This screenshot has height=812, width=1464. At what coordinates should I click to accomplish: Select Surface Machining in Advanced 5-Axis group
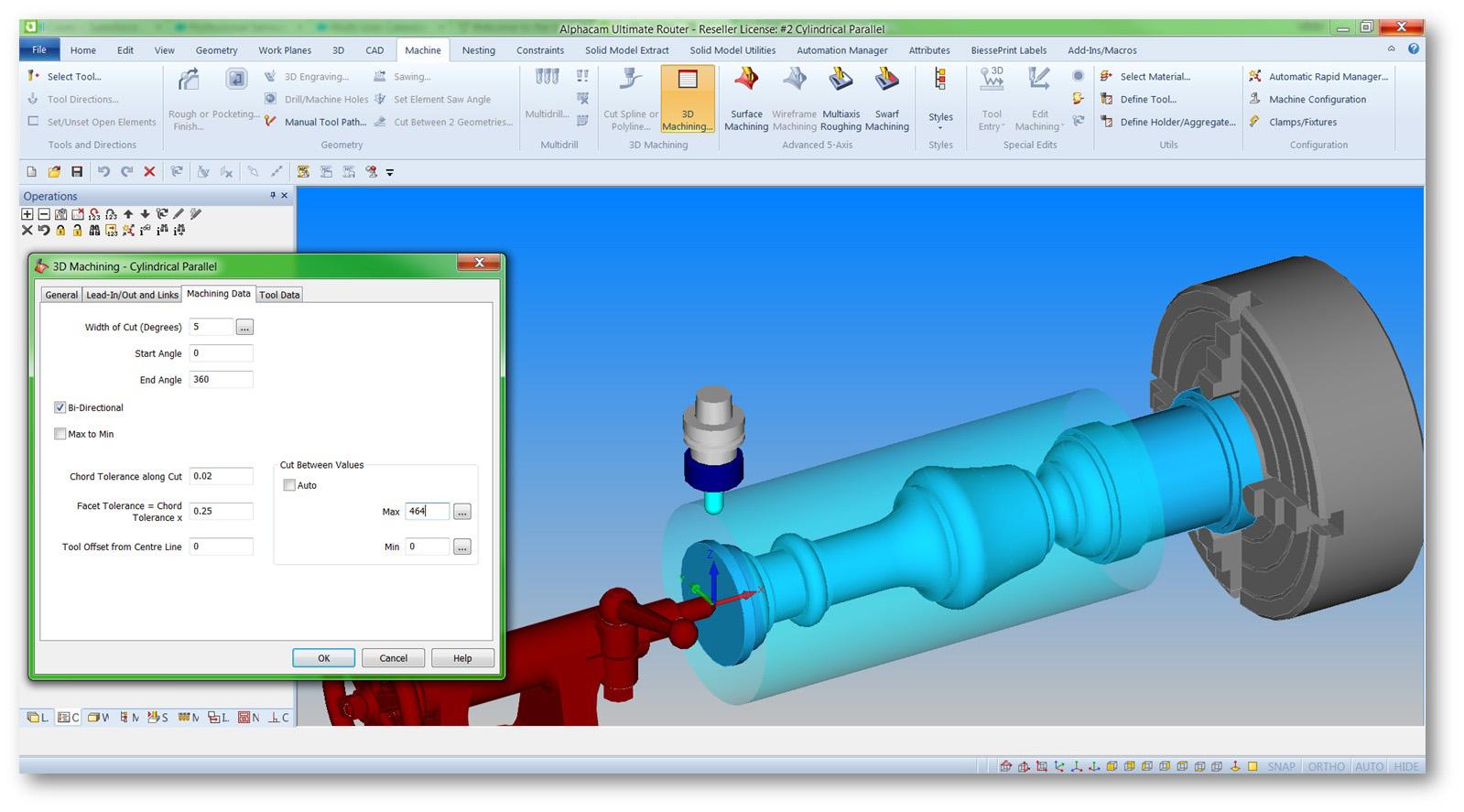(746, 99)
